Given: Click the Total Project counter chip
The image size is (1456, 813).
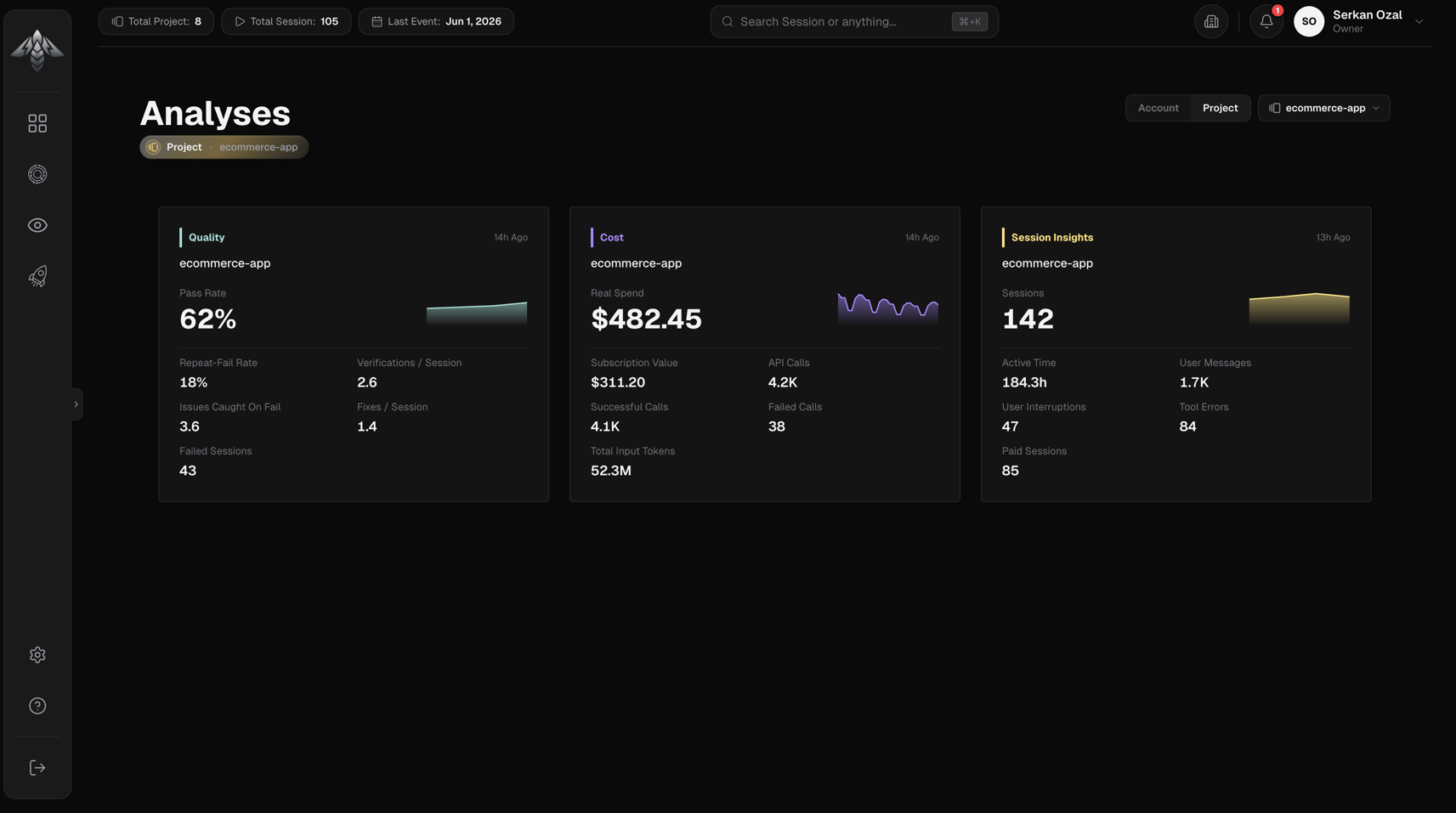Looking at the screenshot, I should coord(156,21).
